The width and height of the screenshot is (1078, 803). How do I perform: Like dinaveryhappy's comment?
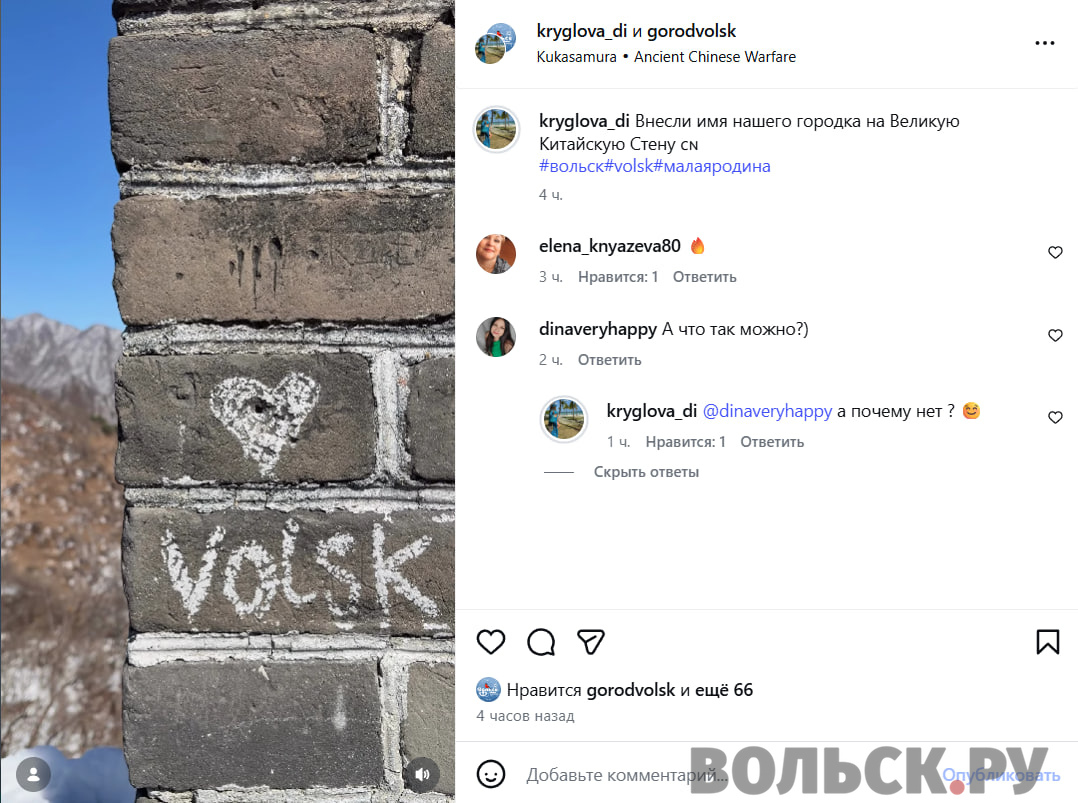click(1055, 336)
